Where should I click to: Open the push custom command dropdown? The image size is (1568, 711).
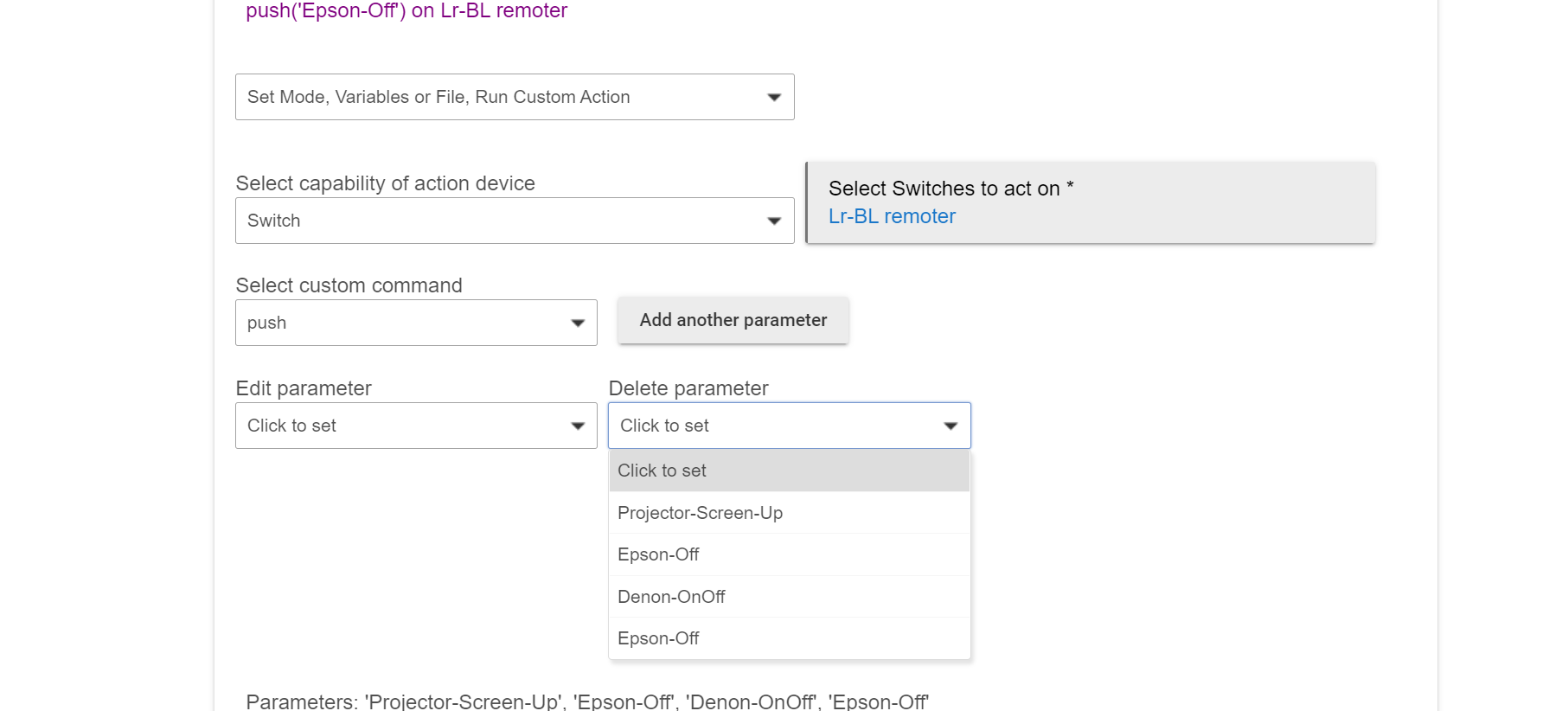pyautogui.click(x=416, y=323)
